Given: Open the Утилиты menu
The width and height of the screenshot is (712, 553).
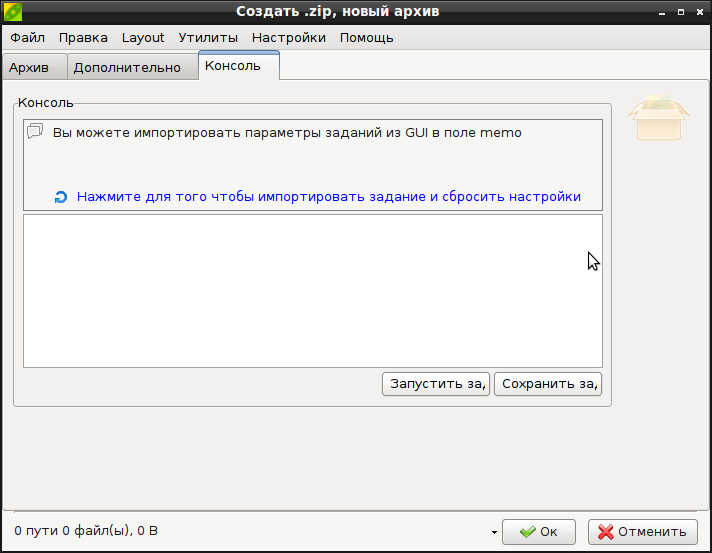Looking at the screenshot, I should coord(208,38).
